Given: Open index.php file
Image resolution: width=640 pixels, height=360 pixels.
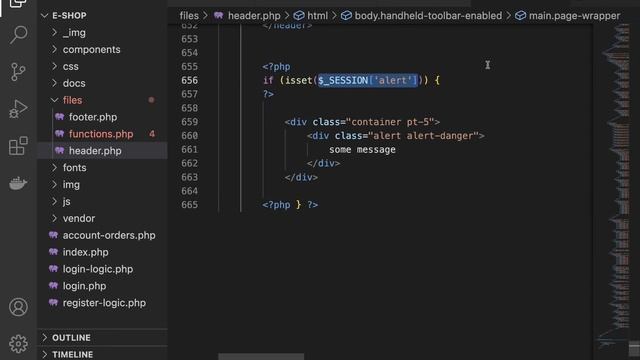Looking at the screenshot, I should pos(86,252).
